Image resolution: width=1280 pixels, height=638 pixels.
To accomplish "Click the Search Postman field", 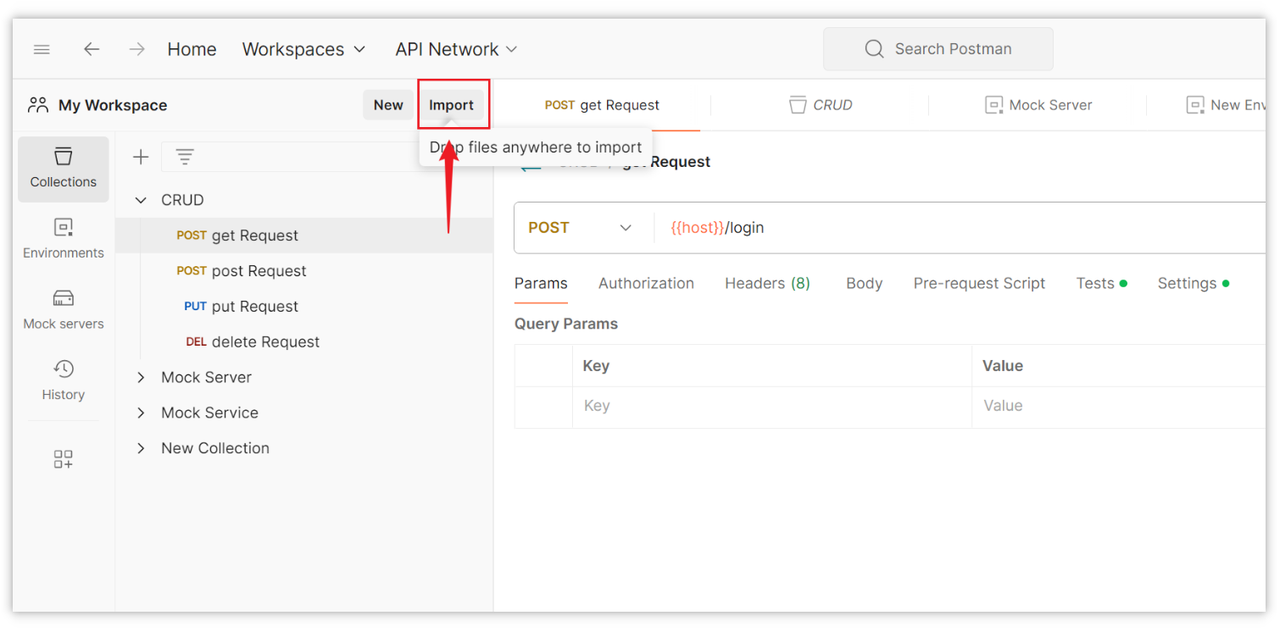I will tap(938, 48).
